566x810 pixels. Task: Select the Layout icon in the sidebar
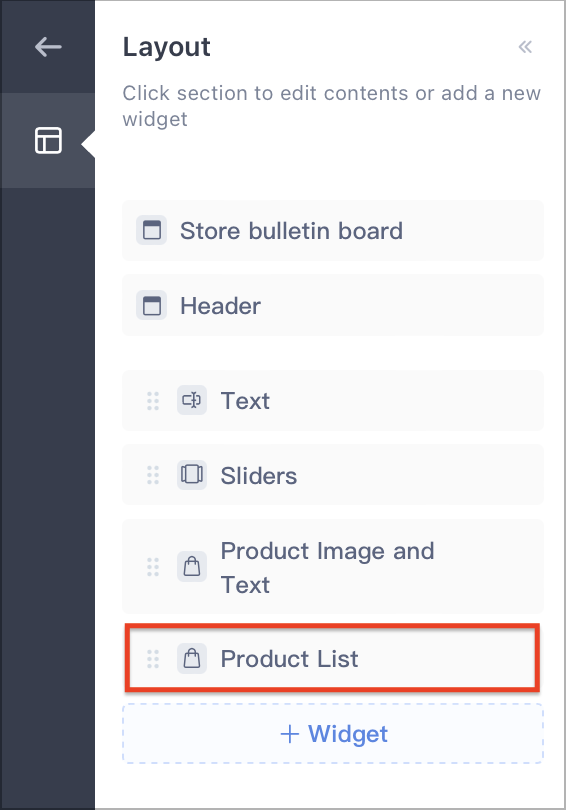(x=48, y=141)
